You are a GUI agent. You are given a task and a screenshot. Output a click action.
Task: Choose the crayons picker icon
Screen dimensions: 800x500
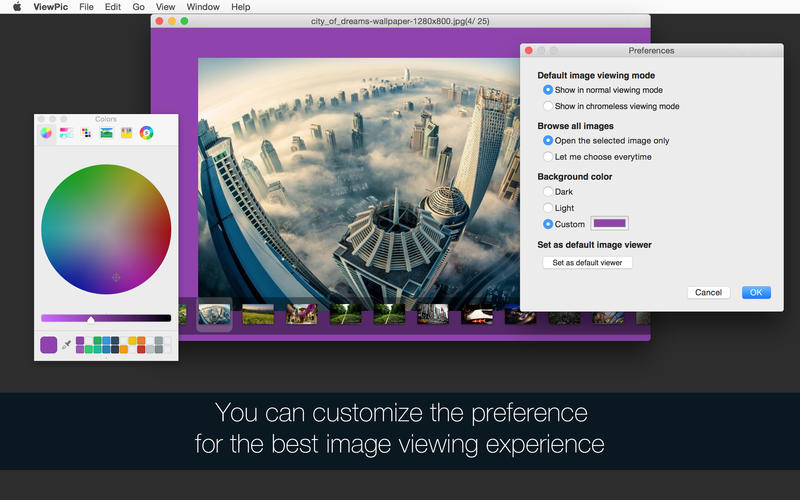click(126, 133)
